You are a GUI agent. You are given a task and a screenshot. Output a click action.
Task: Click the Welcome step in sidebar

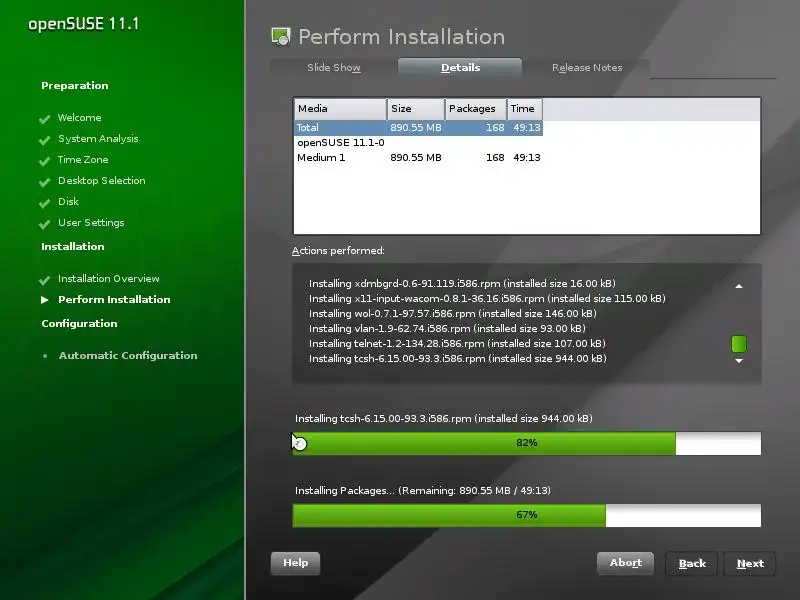click(80, 118)
